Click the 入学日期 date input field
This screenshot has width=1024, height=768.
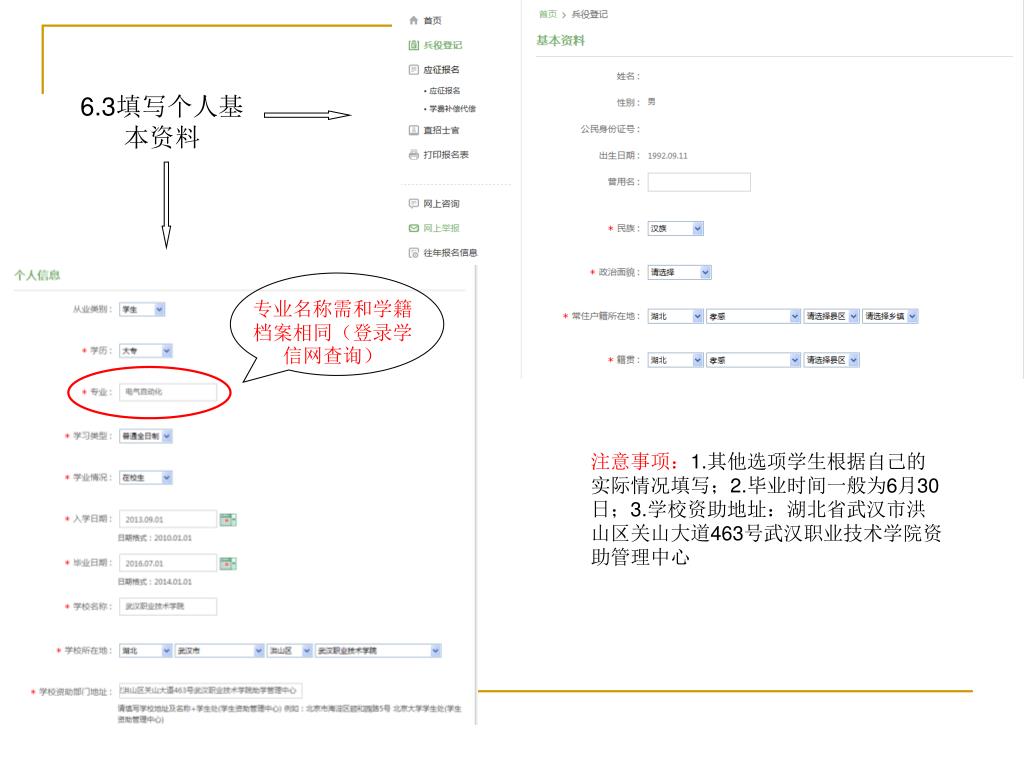tap(168, 519)
